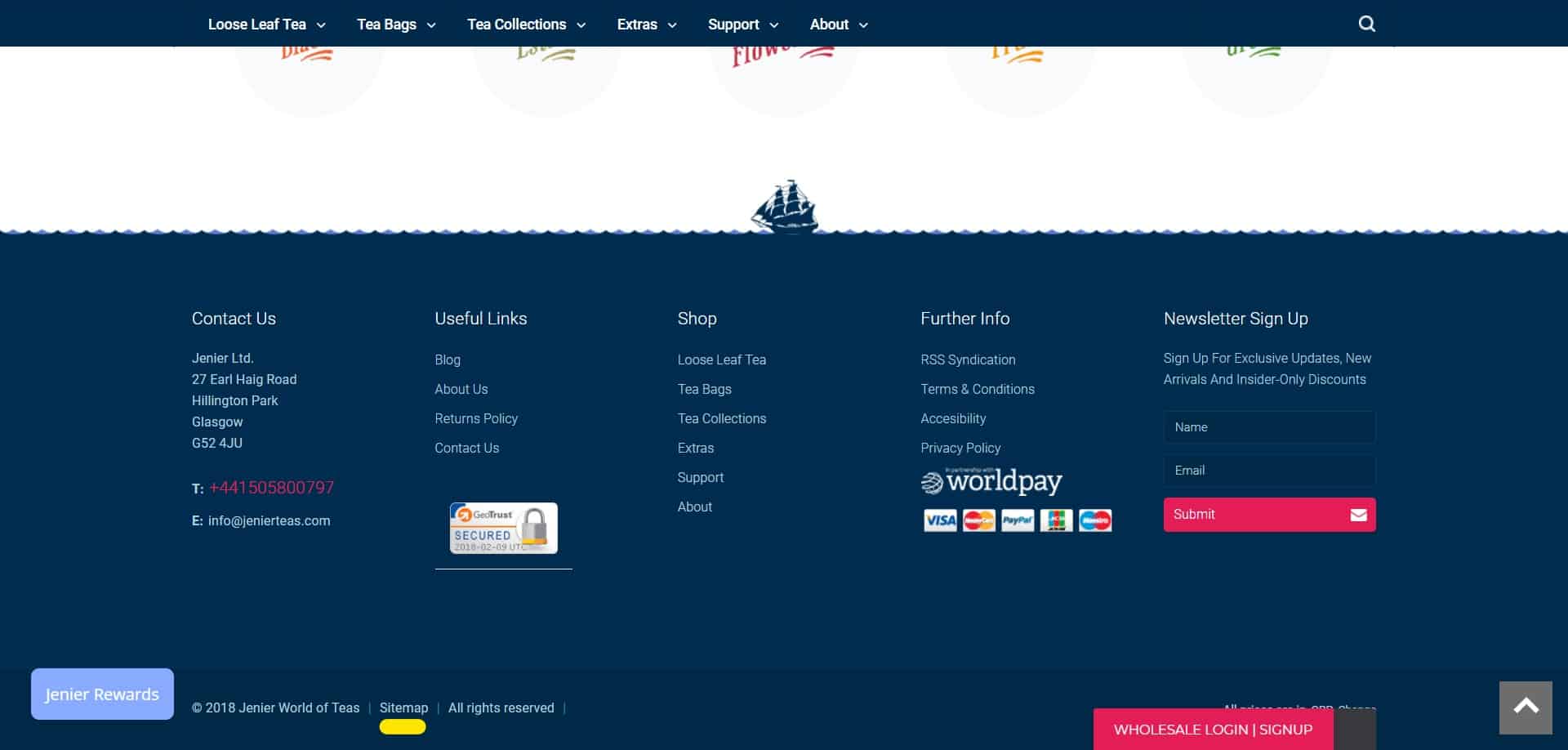Screen dimensions: 1568x750
Task: Submit the newsletter sign up form
Action: (1269, 515)
